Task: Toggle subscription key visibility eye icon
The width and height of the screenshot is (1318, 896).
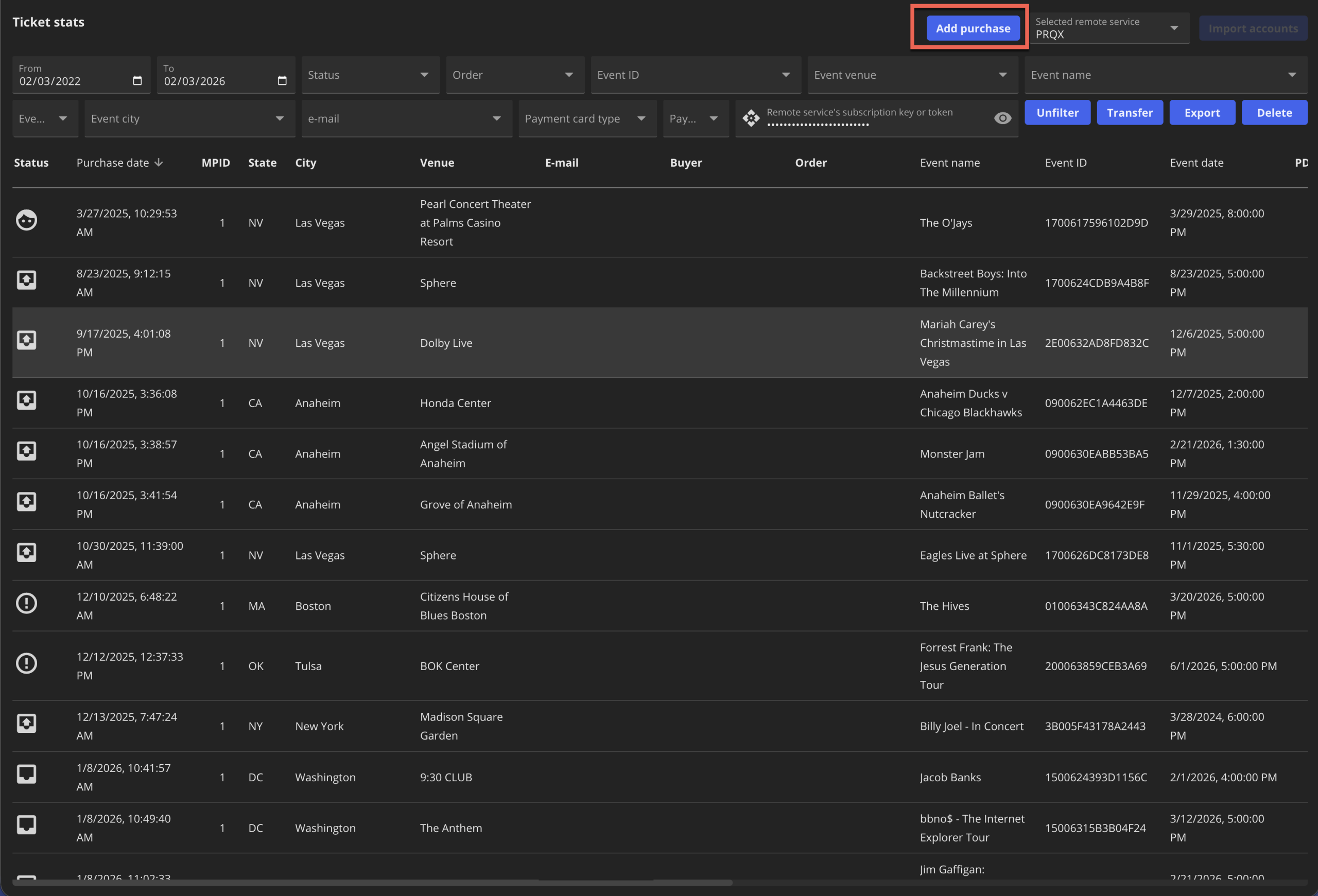Action: [x=1002, y=118]
